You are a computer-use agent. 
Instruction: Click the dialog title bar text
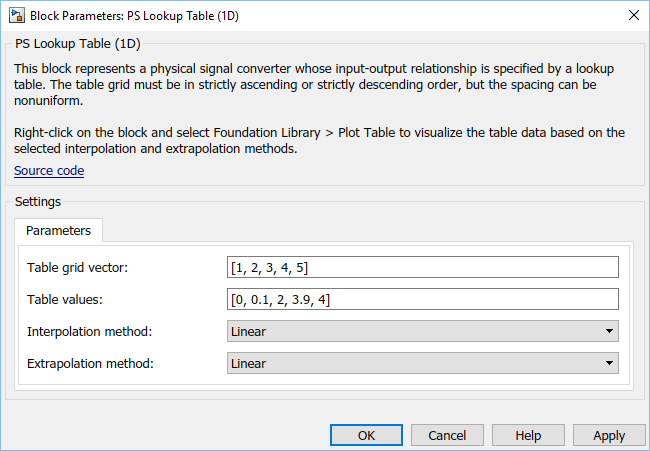tap(134, 16)
